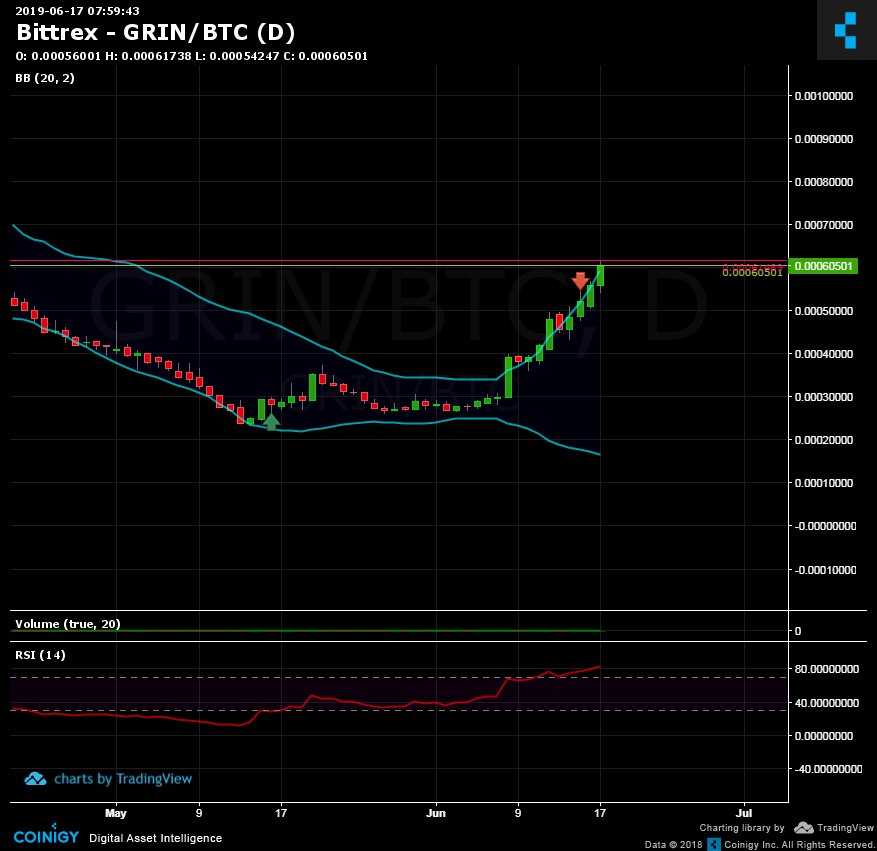Click the 'Digital Asset Intelligence' tagline
Image resolution: width=877 pixels, height=851 pixels.
tap(155, 838)
